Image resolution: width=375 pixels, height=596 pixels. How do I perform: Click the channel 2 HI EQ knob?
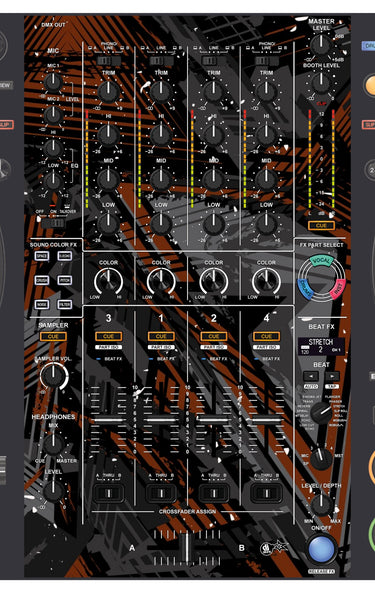coord(214,135)
